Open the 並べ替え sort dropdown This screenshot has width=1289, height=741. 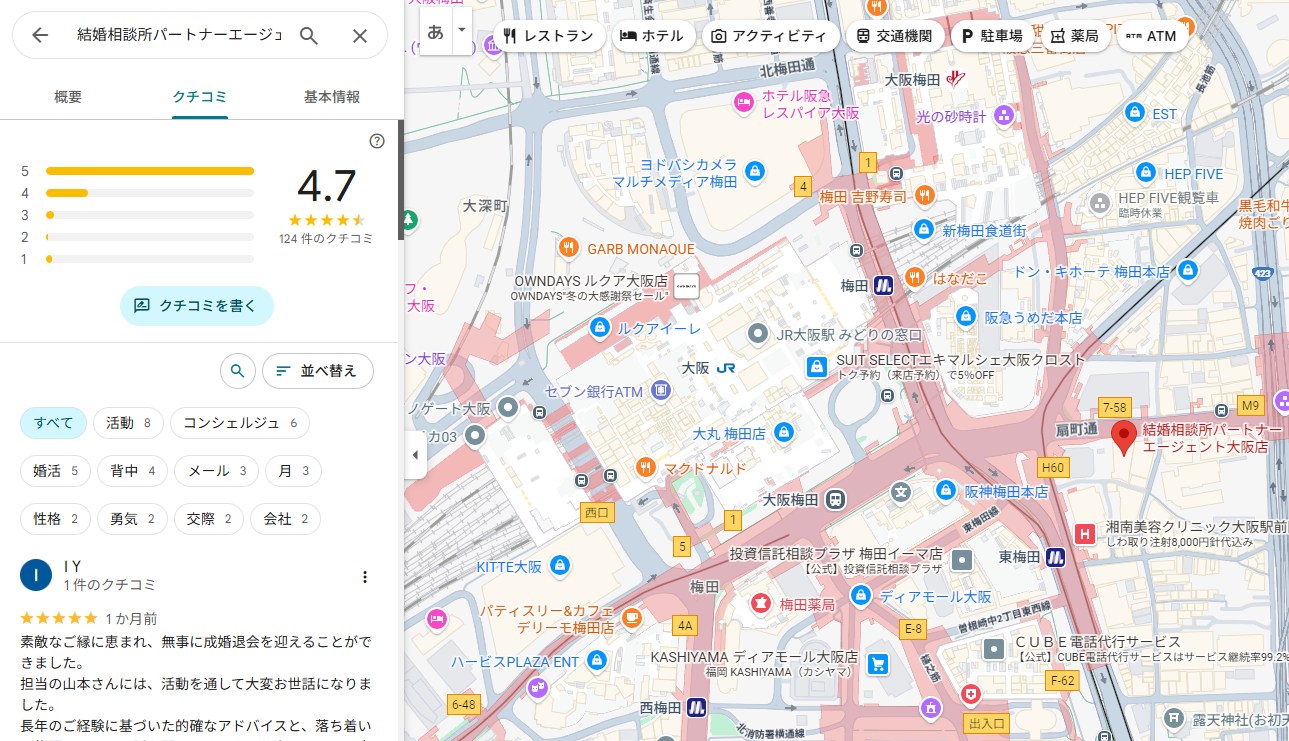click(x=317, y=371)
